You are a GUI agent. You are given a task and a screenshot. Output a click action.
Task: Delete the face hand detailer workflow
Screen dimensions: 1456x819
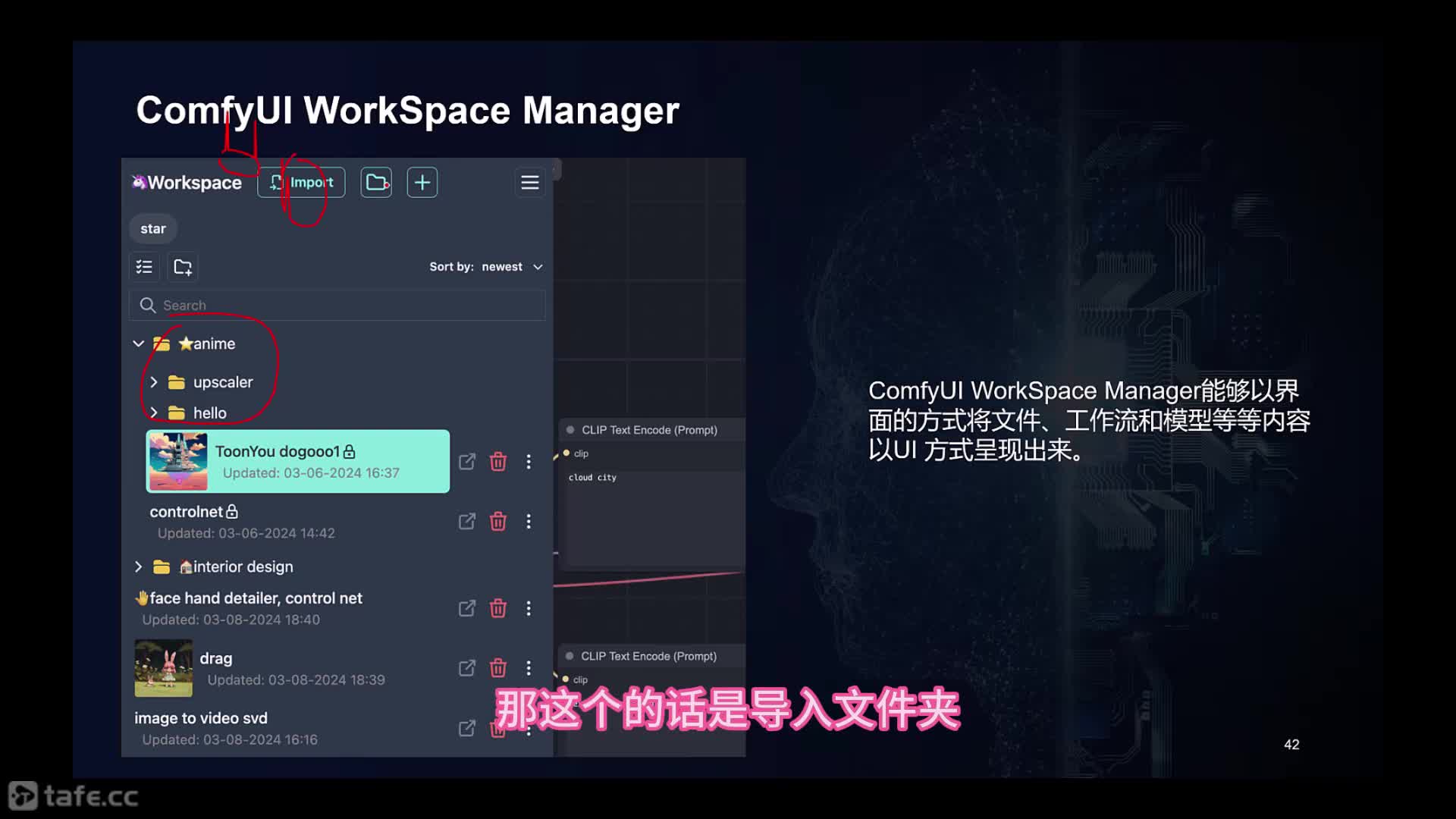(x=498, y=608)
